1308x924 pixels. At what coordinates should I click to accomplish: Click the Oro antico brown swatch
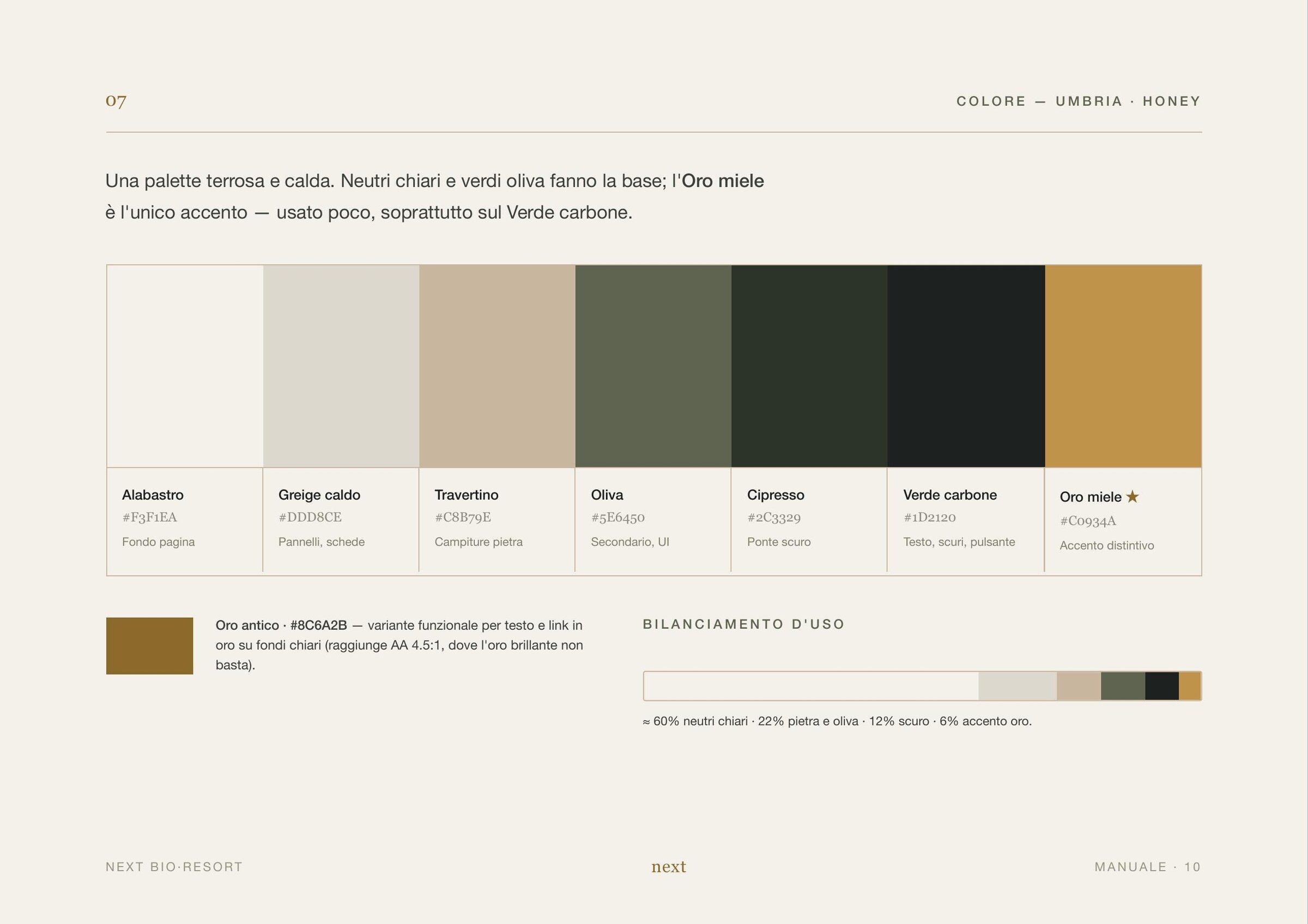click(149, 646)
